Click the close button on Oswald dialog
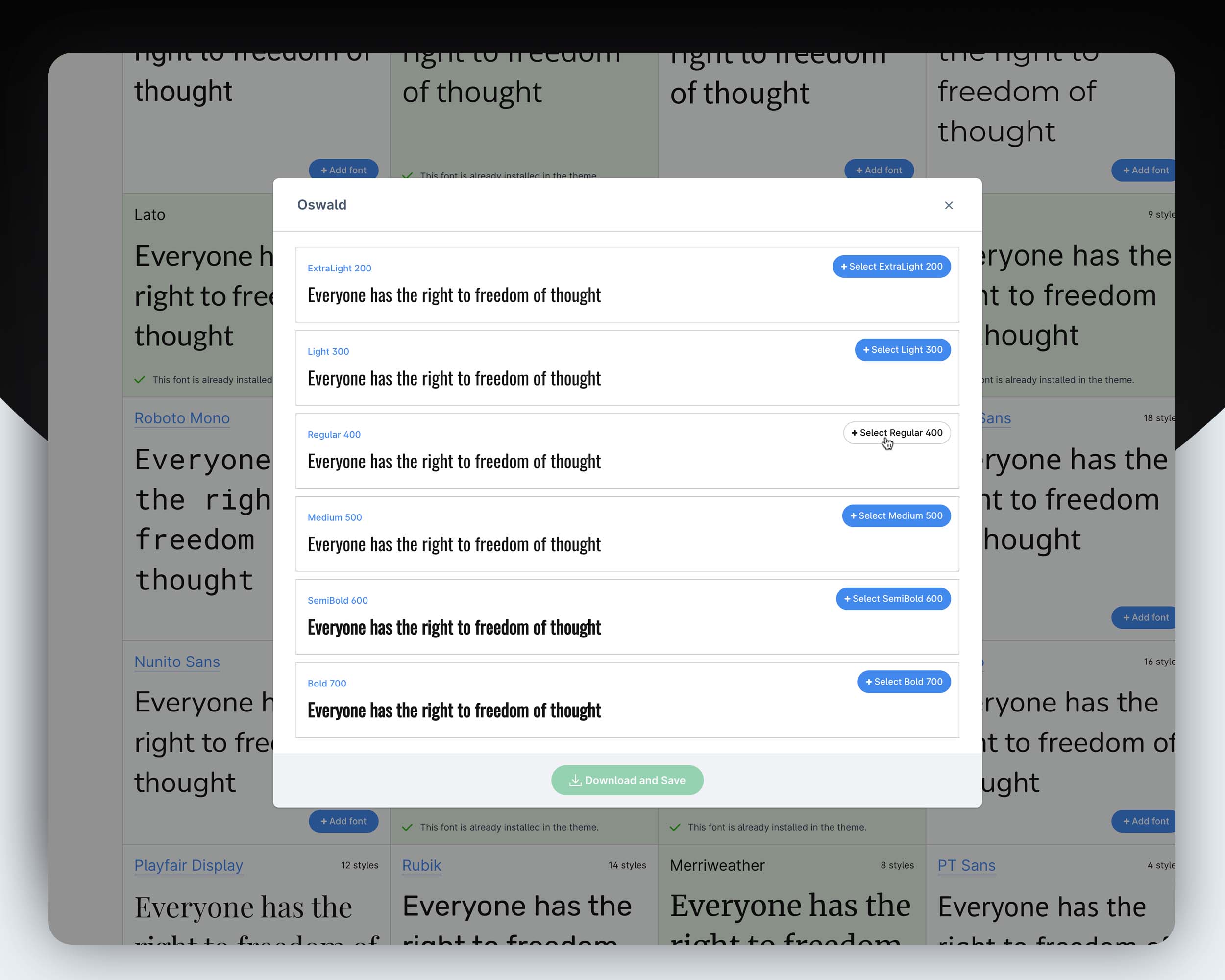 (948, 205)
